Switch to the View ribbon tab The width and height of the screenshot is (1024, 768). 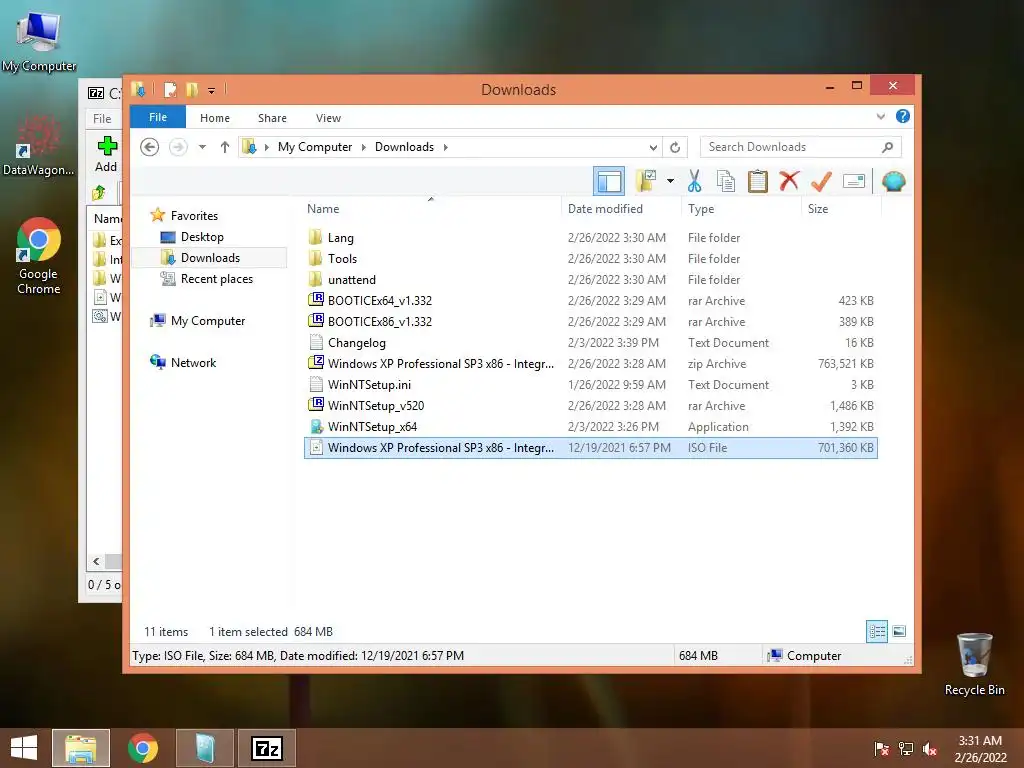[x=328, y=118]
